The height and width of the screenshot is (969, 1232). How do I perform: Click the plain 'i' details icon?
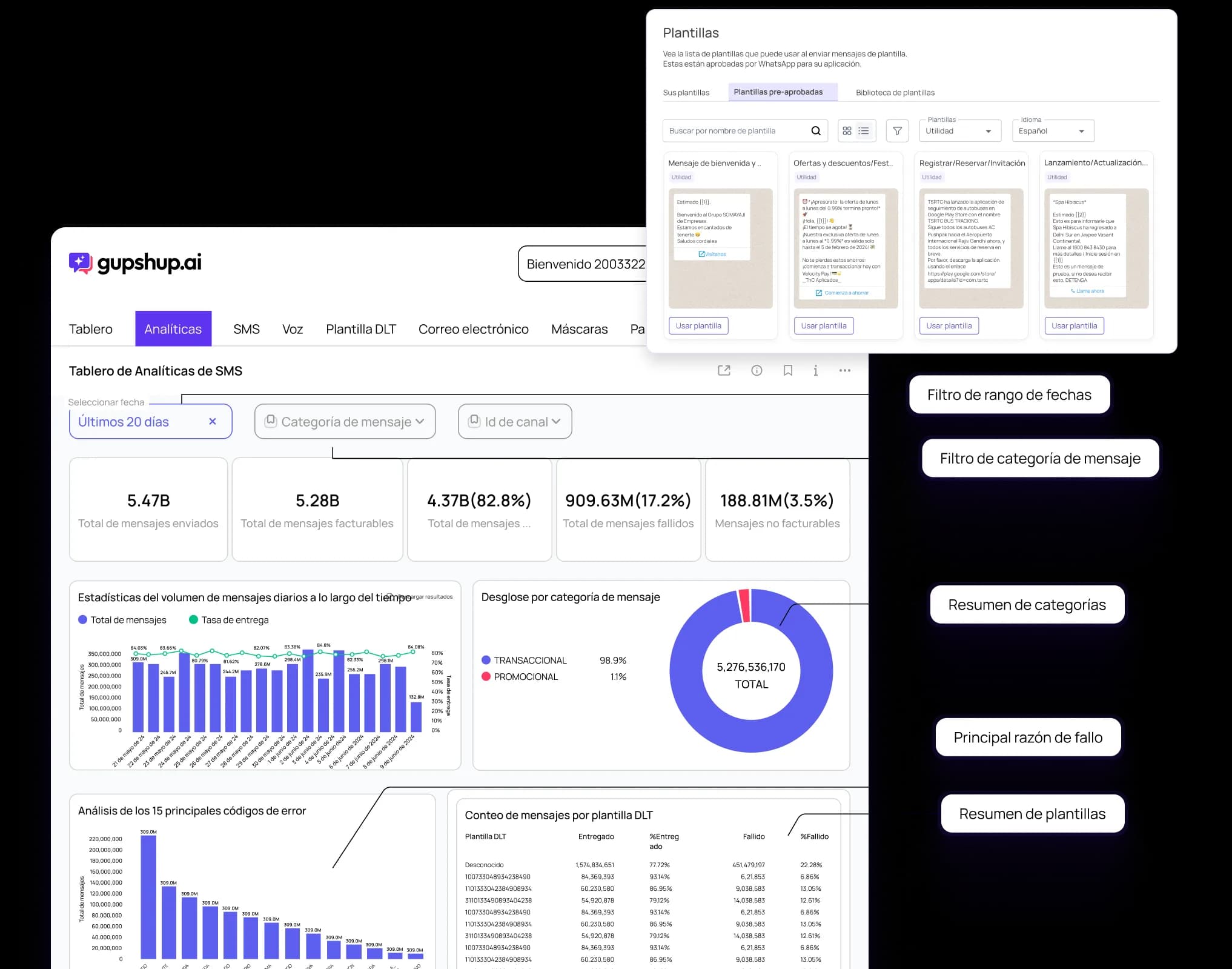point(815,370)
